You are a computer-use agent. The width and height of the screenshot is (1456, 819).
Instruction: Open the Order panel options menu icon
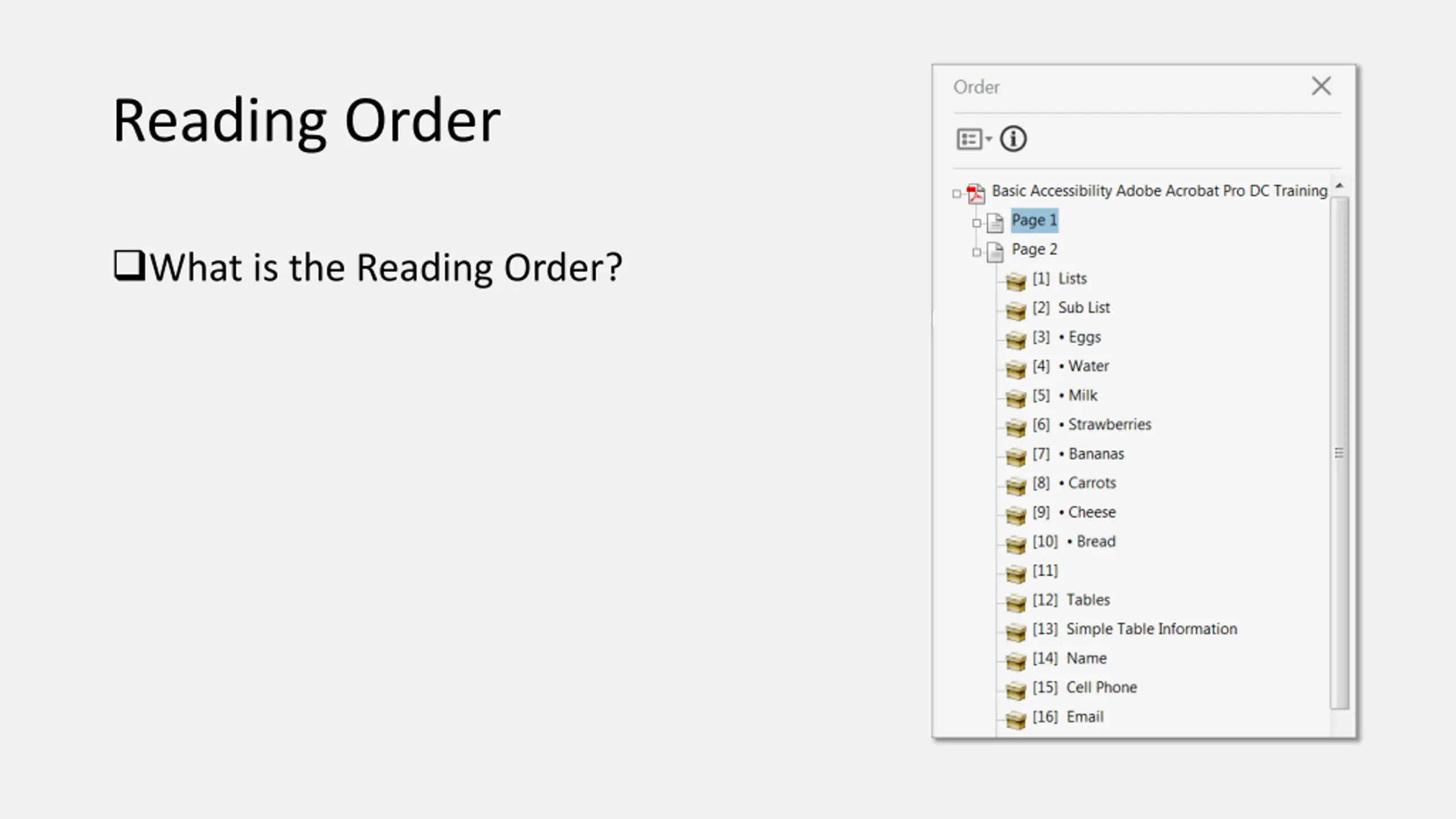tap(973, 139)
